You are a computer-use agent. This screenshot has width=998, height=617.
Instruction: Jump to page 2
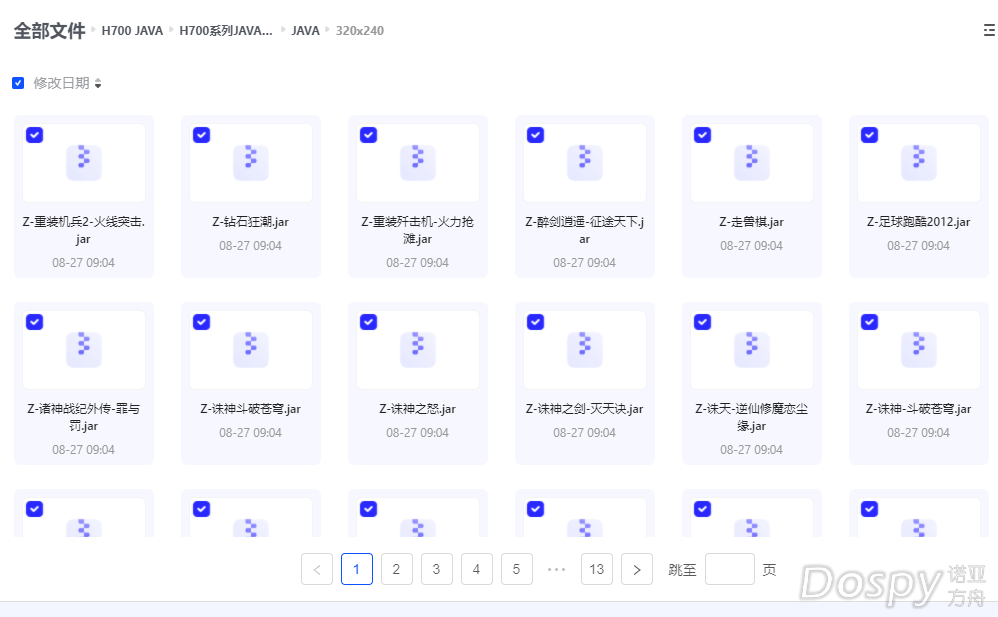[397, 569]
